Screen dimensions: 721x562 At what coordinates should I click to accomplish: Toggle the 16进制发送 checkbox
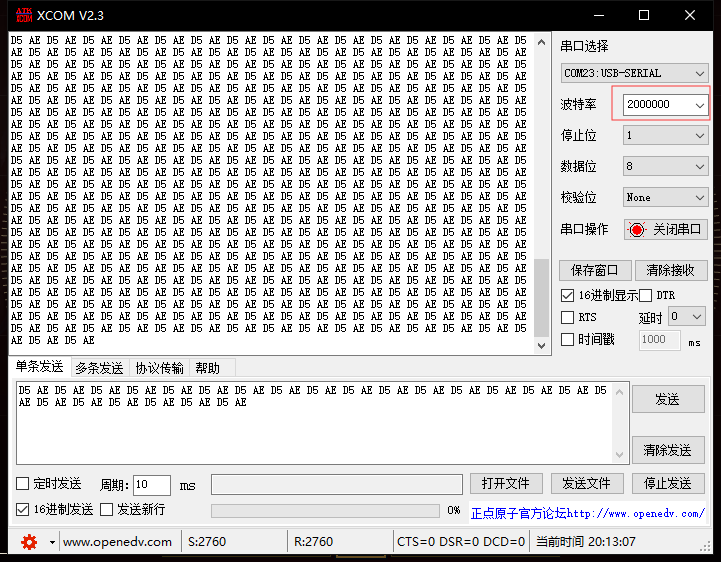pyautogui.click(x=23, y=510)
